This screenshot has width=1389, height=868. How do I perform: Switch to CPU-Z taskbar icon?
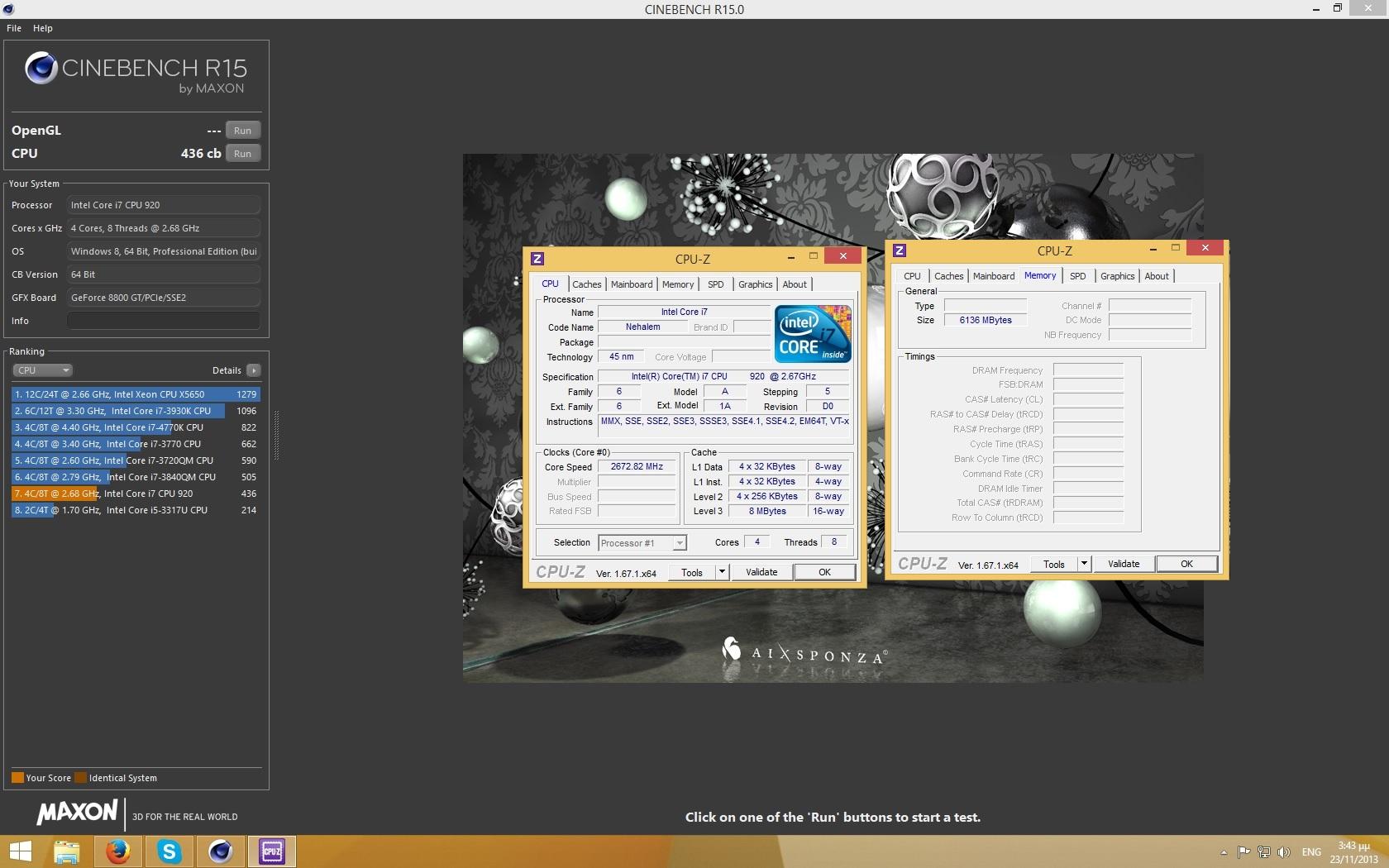click(271, 851)
